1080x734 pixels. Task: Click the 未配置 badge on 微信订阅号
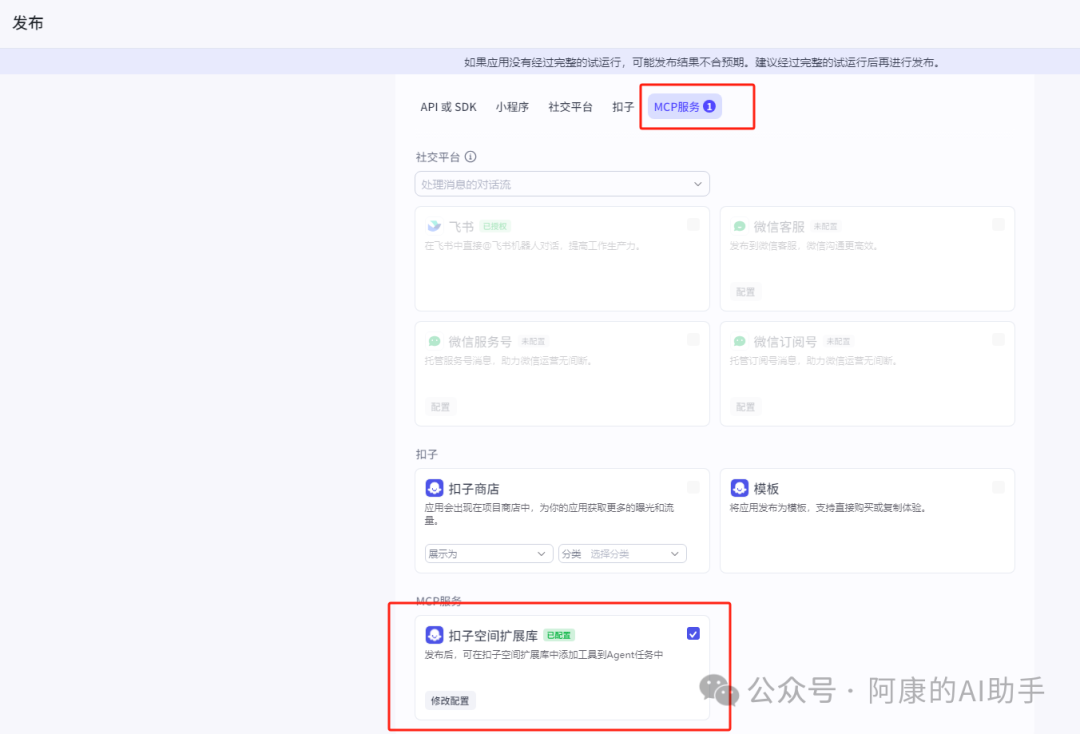(838, 342)
